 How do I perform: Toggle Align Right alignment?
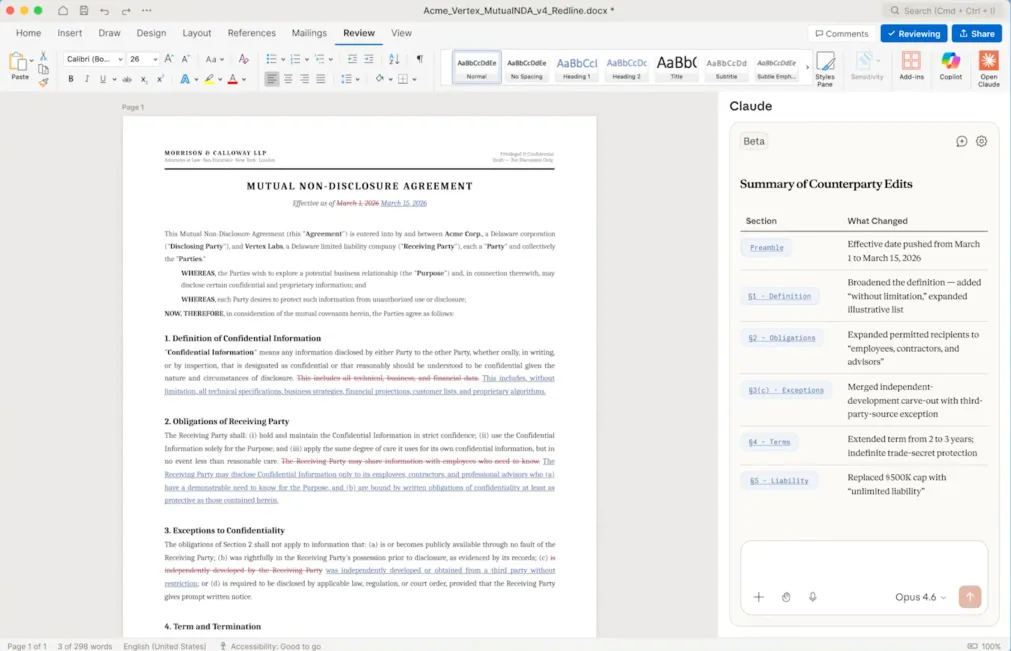(304, 79)
